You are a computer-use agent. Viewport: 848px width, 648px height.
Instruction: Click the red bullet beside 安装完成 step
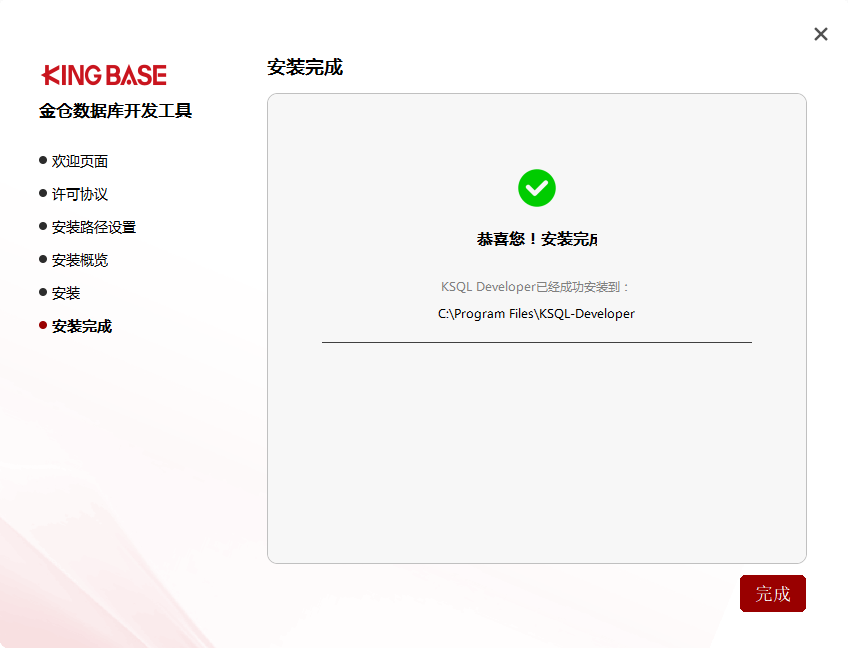pyautogui.click(x=43, y=325)
